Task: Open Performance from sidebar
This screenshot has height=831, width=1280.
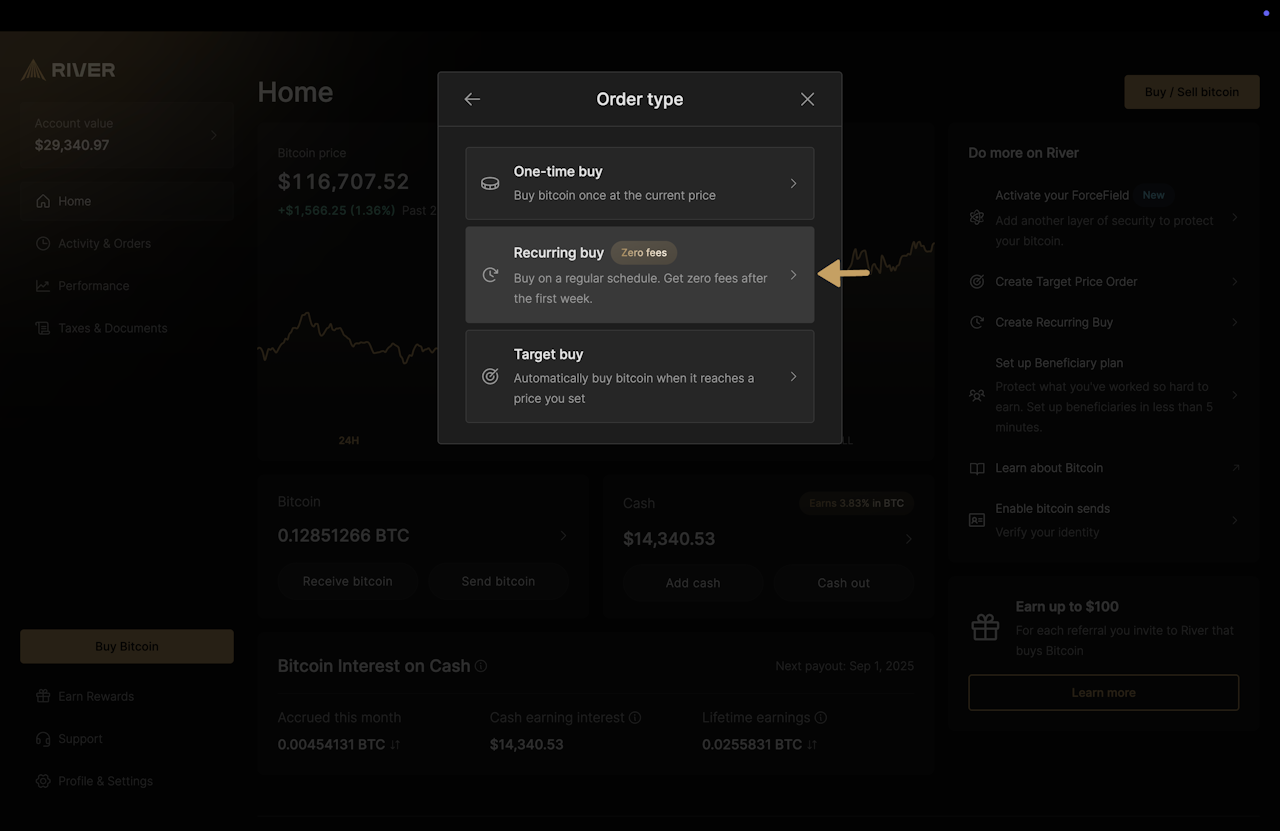Action: tap(93, 286)
